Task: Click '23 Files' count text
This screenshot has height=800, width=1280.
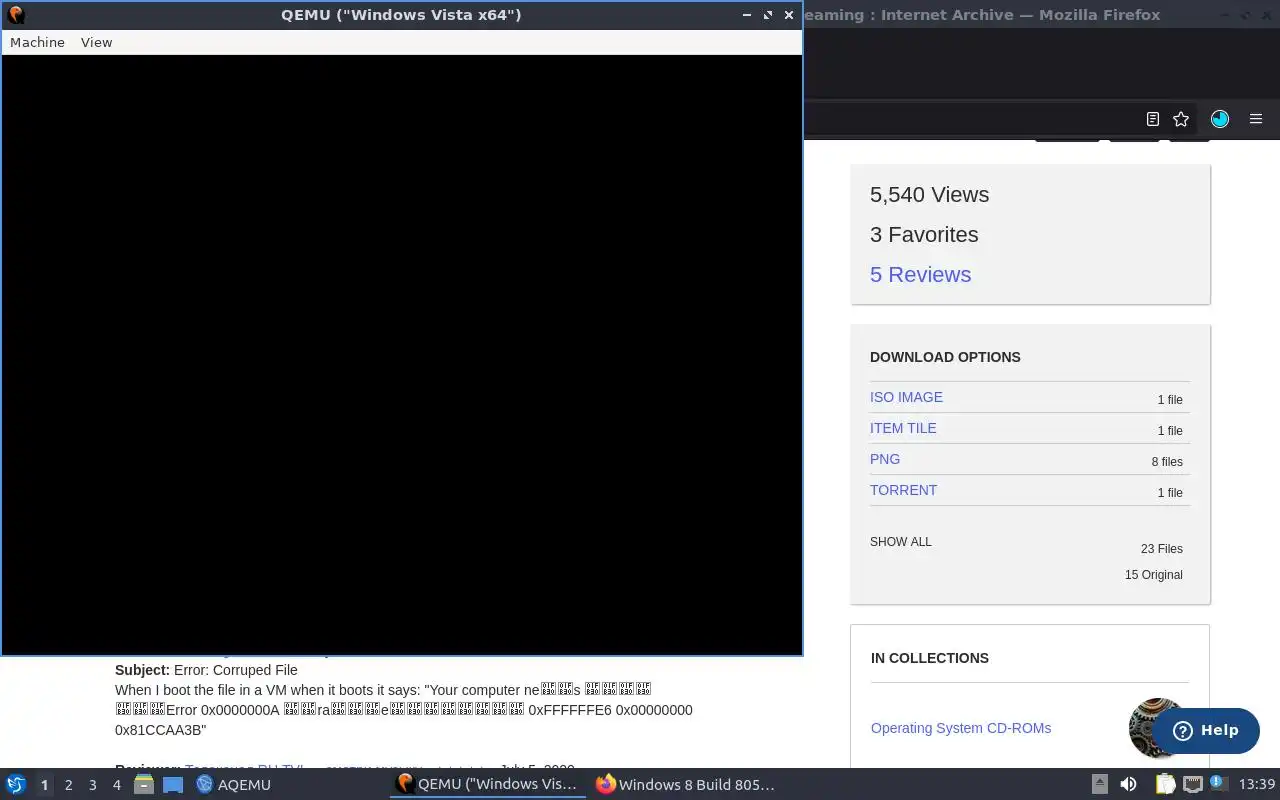Action: pyautogui.click(x=1162, y=549)
